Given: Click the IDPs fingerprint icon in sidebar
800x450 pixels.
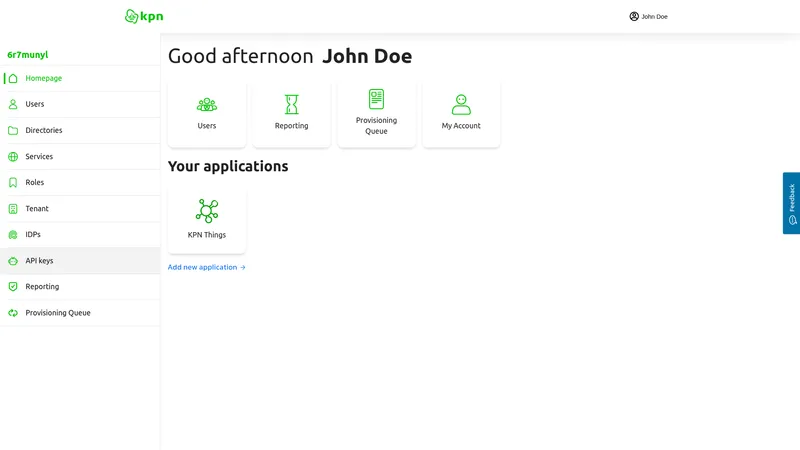Looking at the screenshot, I should [x=13, y=235].
